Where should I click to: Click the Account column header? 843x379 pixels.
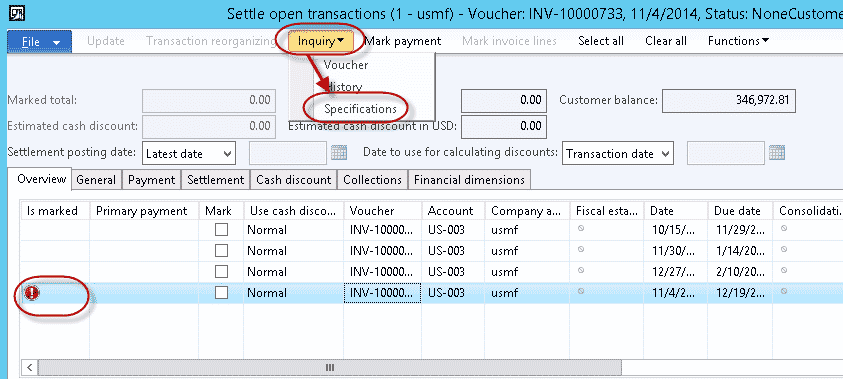[453, 211]
